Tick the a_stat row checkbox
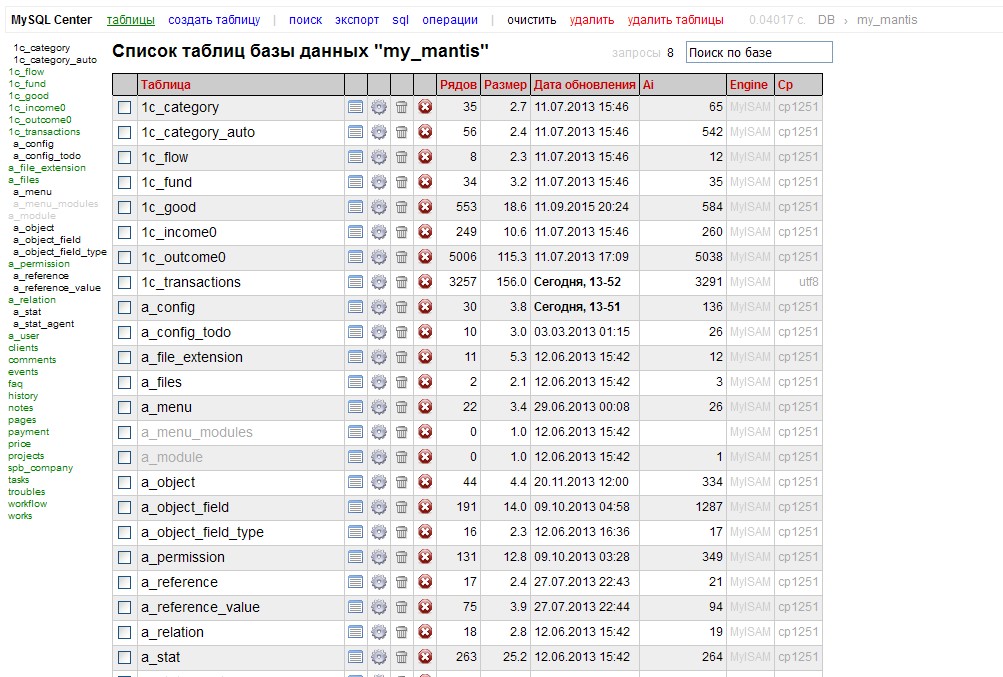This screenshot has height=677, width=1003. [x=125, y=657]
